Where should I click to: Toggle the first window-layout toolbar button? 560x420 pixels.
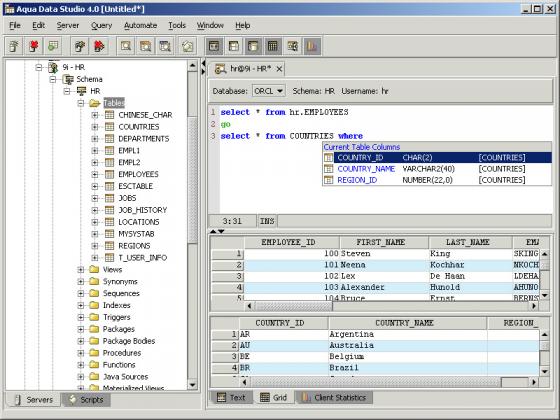(214, 46)
